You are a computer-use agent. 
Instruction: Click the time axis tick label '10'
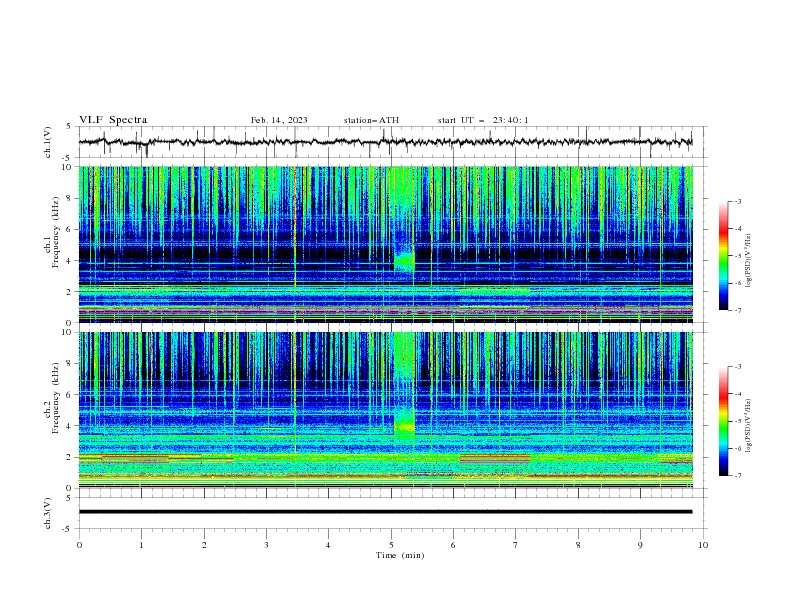pyautogui.click(x=703, y=545)
